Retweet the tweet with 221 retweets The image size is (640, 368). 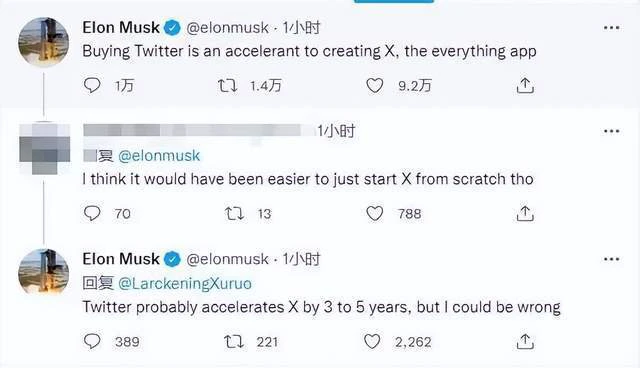point(234,341)
